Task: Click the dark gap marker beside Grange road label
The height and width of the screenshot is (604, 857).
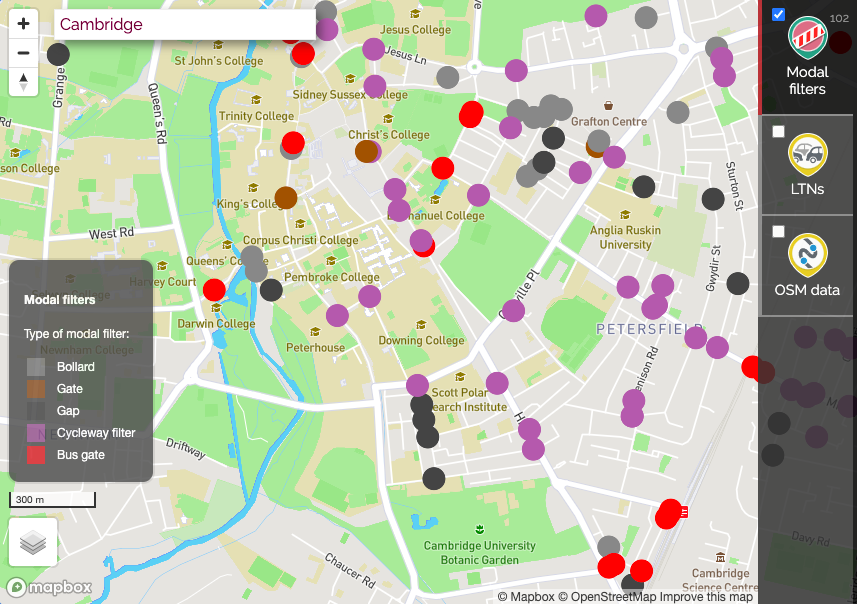Action: tap(58, 54)
